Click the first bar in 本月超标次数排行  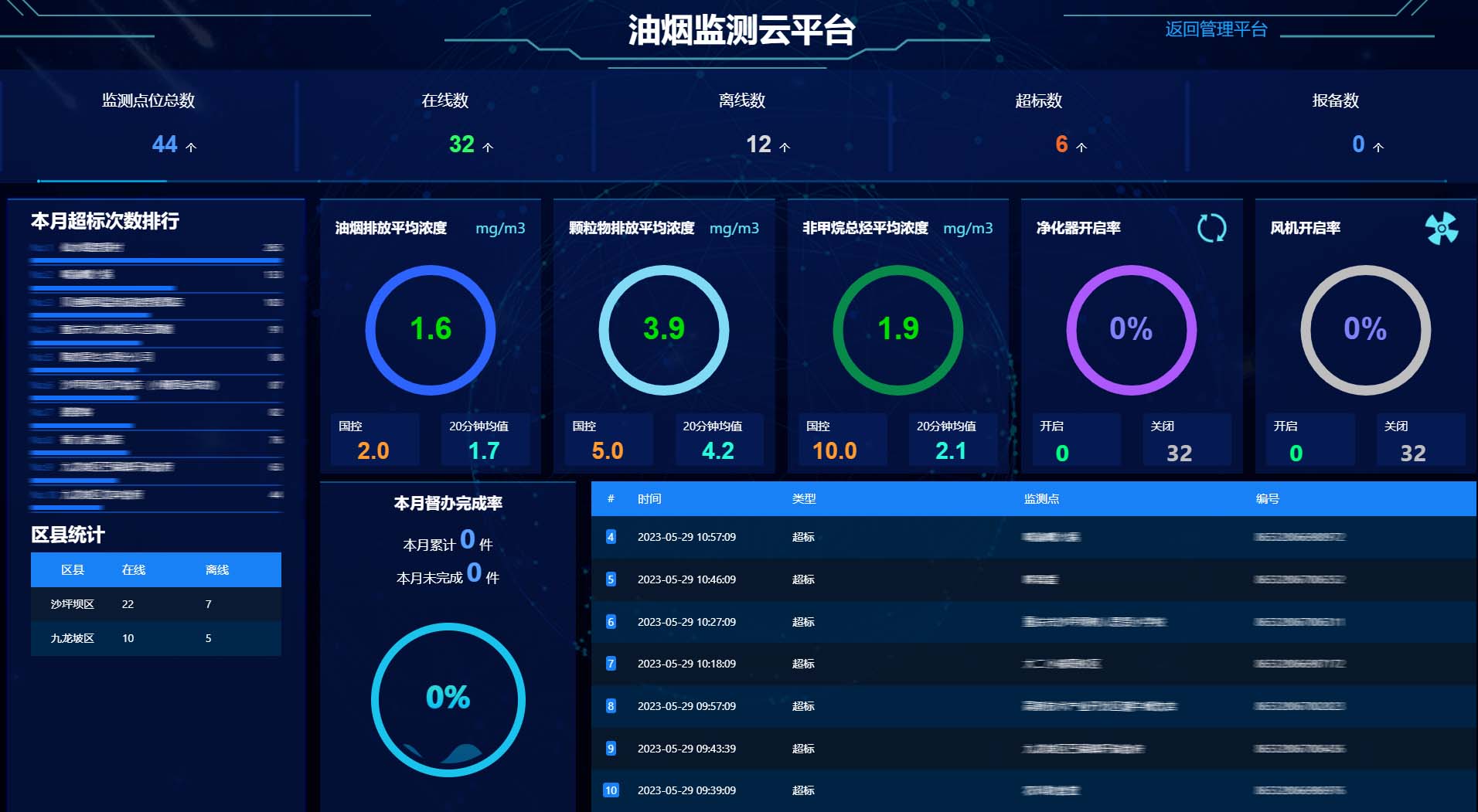[155, 260]
